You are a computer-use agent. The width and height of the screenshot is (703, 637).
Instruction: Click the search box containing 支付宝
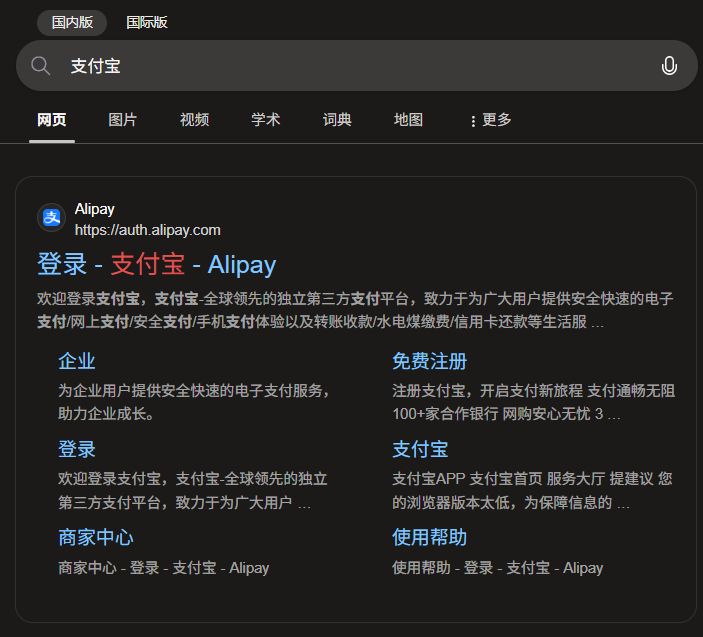(356, 66)
